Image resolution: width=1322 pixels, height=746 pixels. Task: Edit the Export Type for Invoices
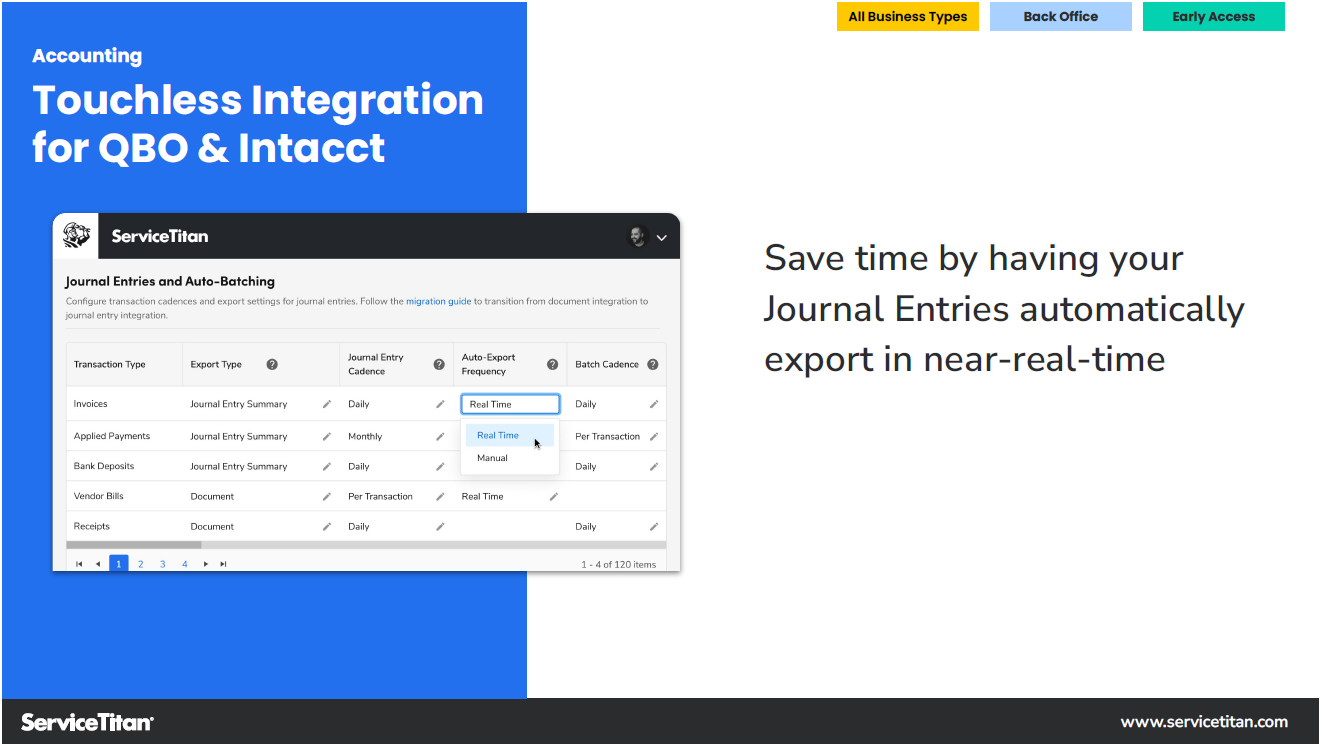[x=327, y=403]
